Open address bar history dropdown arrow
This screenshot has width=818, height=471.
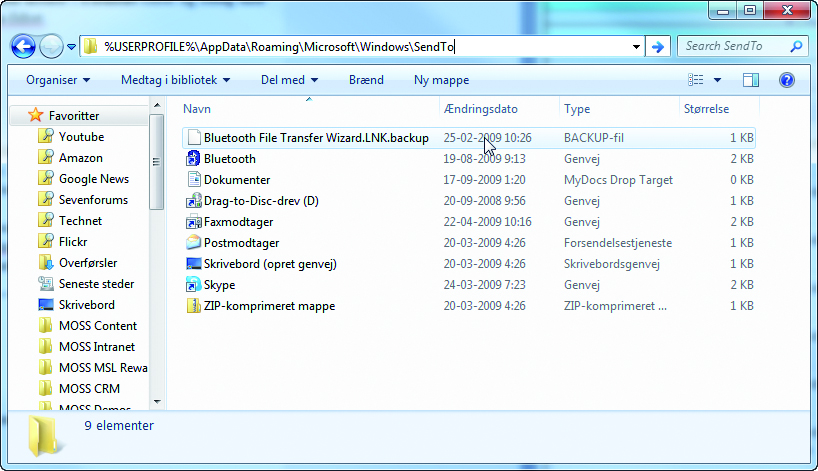click(636, 46)
